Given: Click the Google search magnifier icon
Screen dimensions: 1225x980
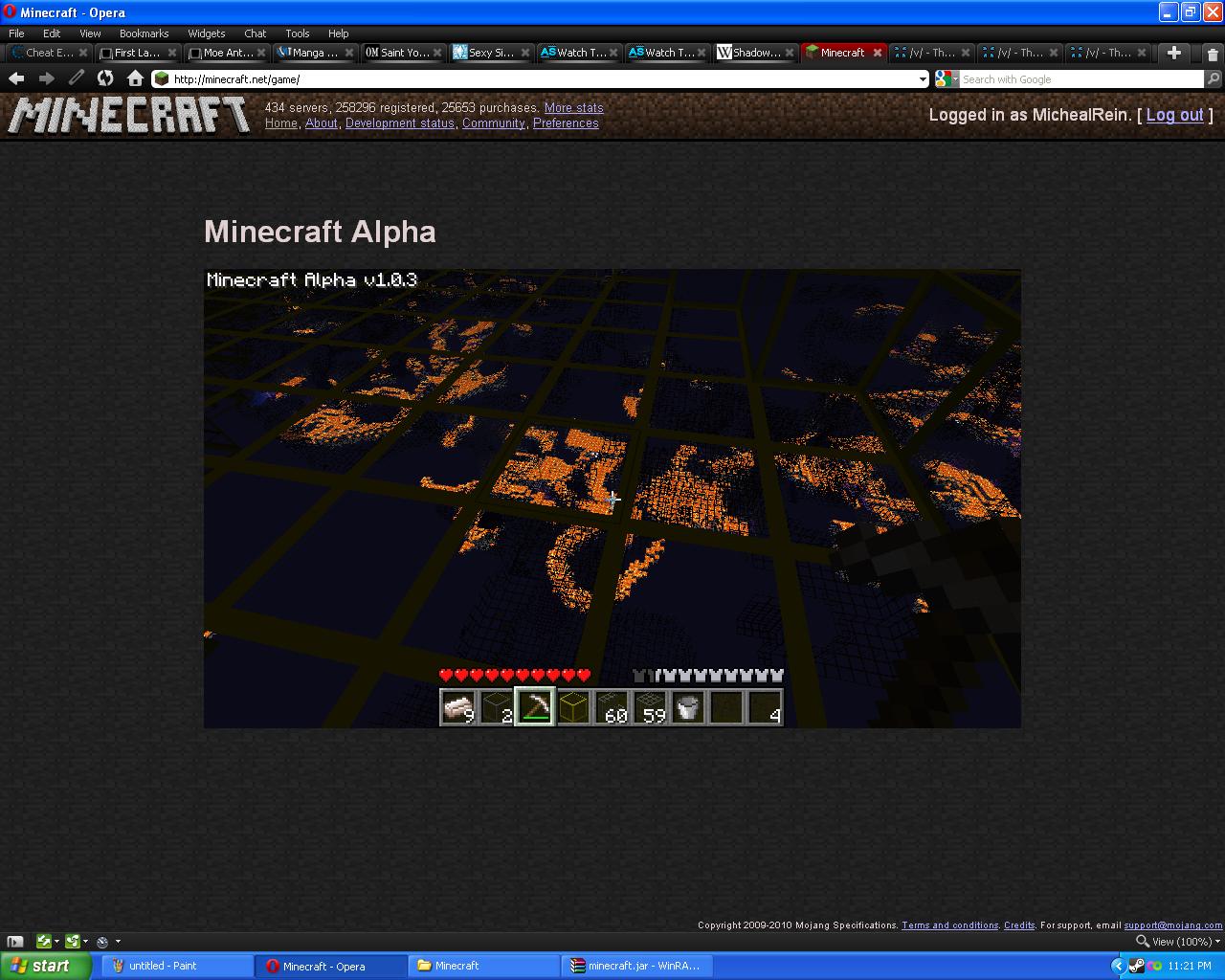Looking at the screenshot, I should (1214, 78).
